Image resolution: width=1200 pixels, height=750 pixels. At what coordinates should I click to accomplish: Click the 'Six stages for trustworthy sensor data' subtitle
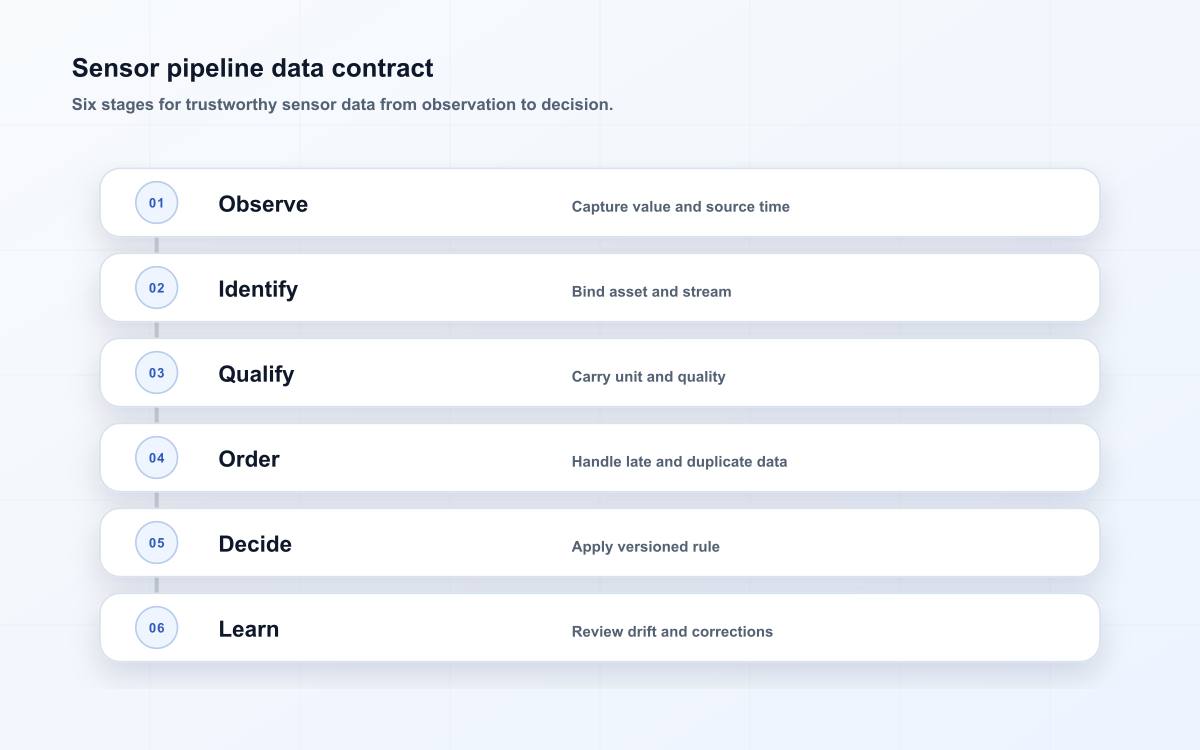[x=342, y=104]
